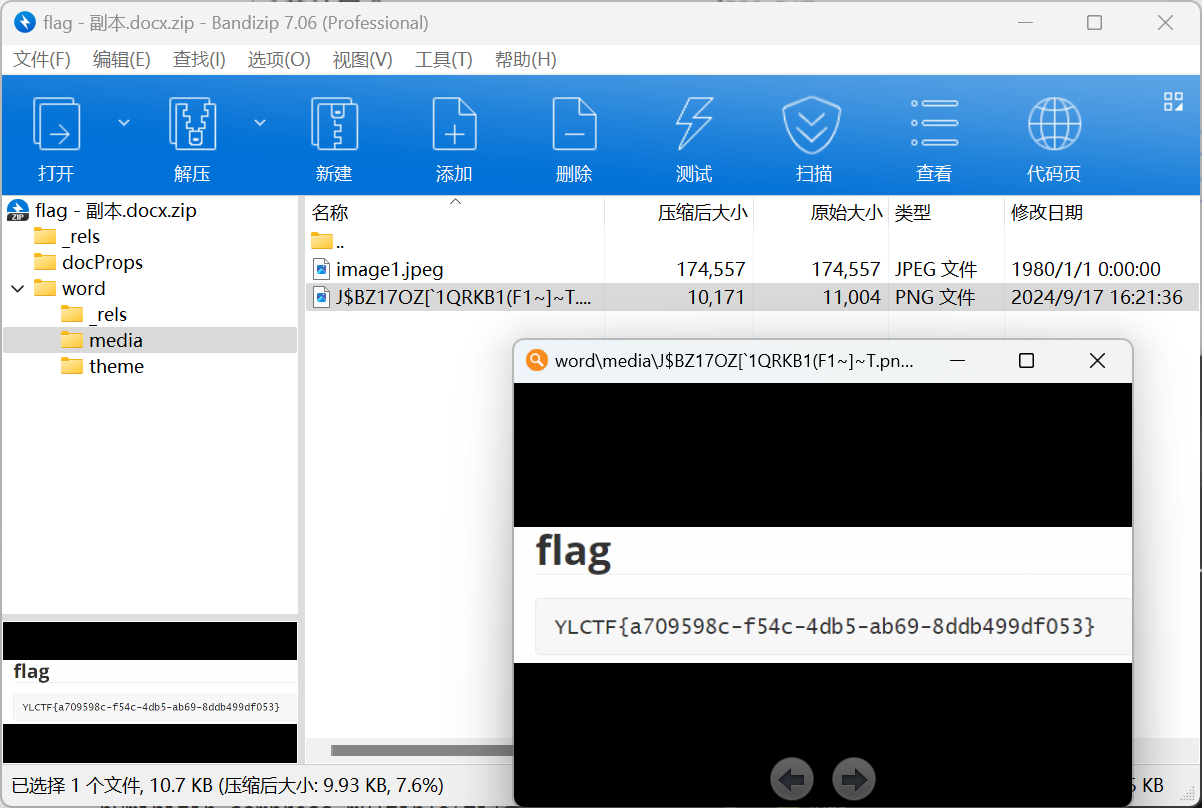Image resolution: width=1202 pixels, height=808 pixels.
Task: Click the horizontal scrollbar in the file list
Action: pos(420,750)
